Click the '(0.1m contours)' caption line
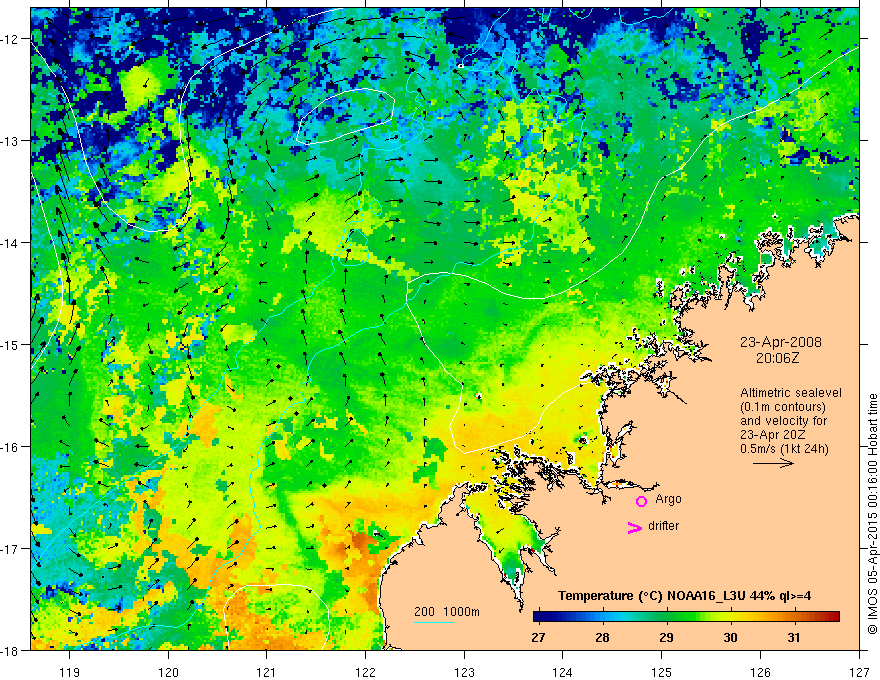880x680 pixels. (x=783, y=407)
